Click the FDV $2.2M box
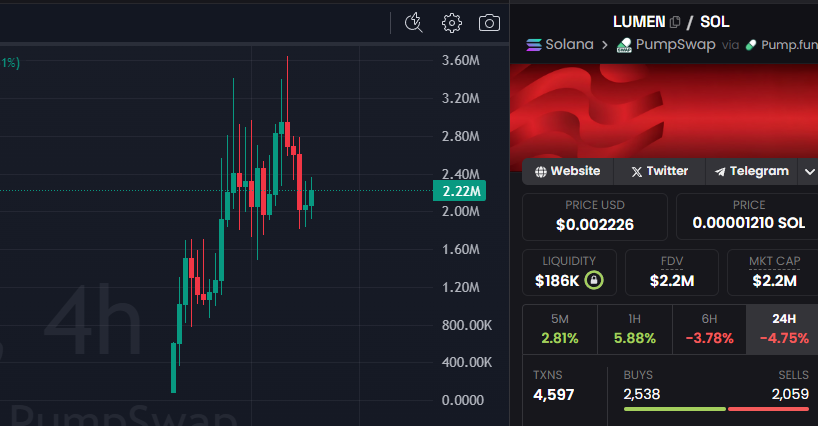 672,272
